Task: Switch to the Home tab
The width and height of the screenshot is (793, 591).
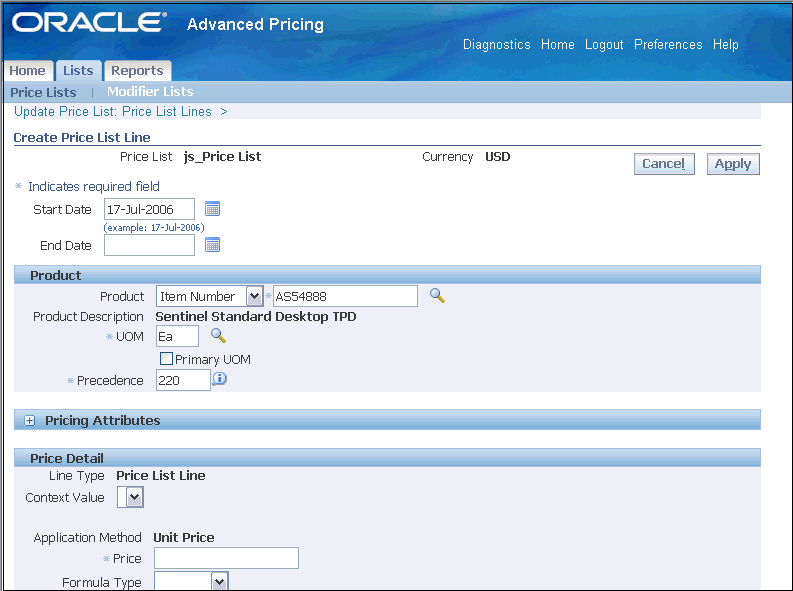Action: pyautogui.click(x=27, y=70)
